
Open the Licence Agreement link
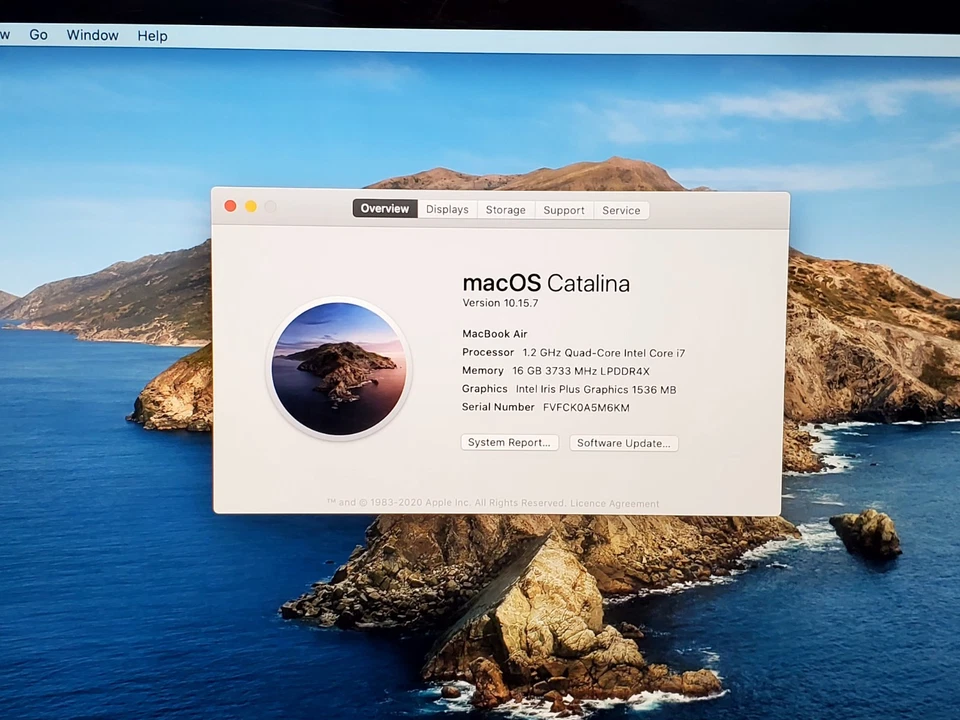click(x=615, y=504)
